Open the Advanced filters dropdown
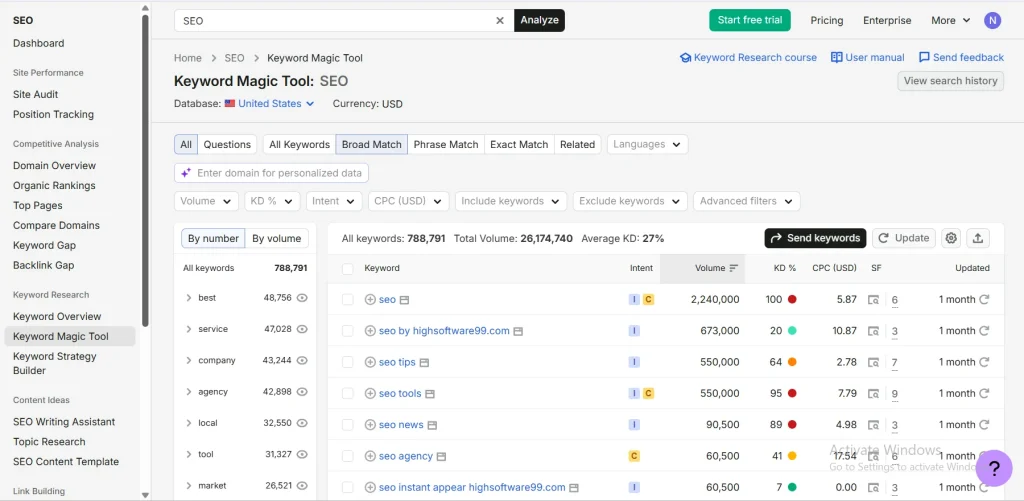Viewport: 1024px width, 501px height. [746, 201]
